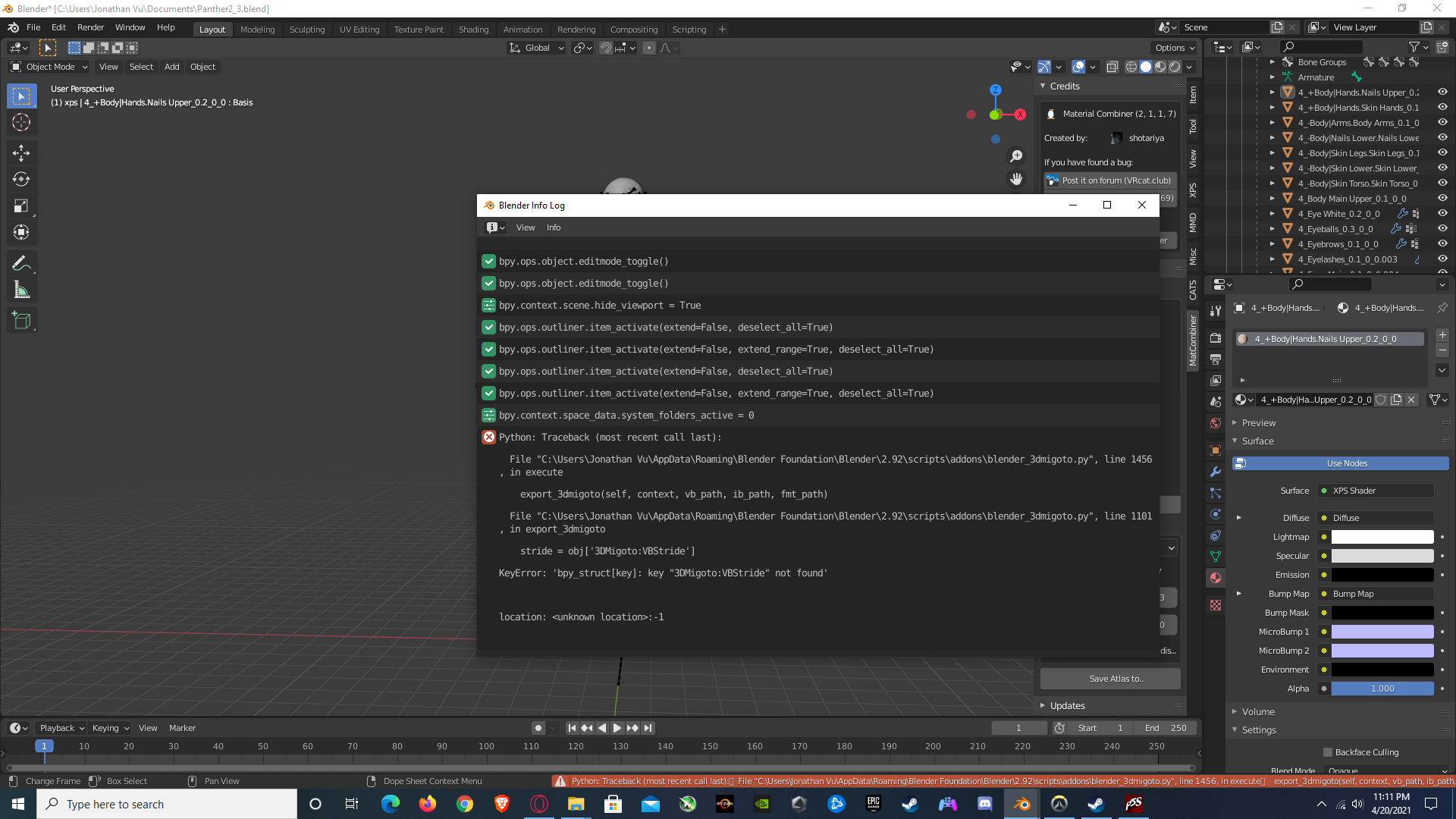Click the Play animation button
The image size is (1456, 819).
coord(617,728)
